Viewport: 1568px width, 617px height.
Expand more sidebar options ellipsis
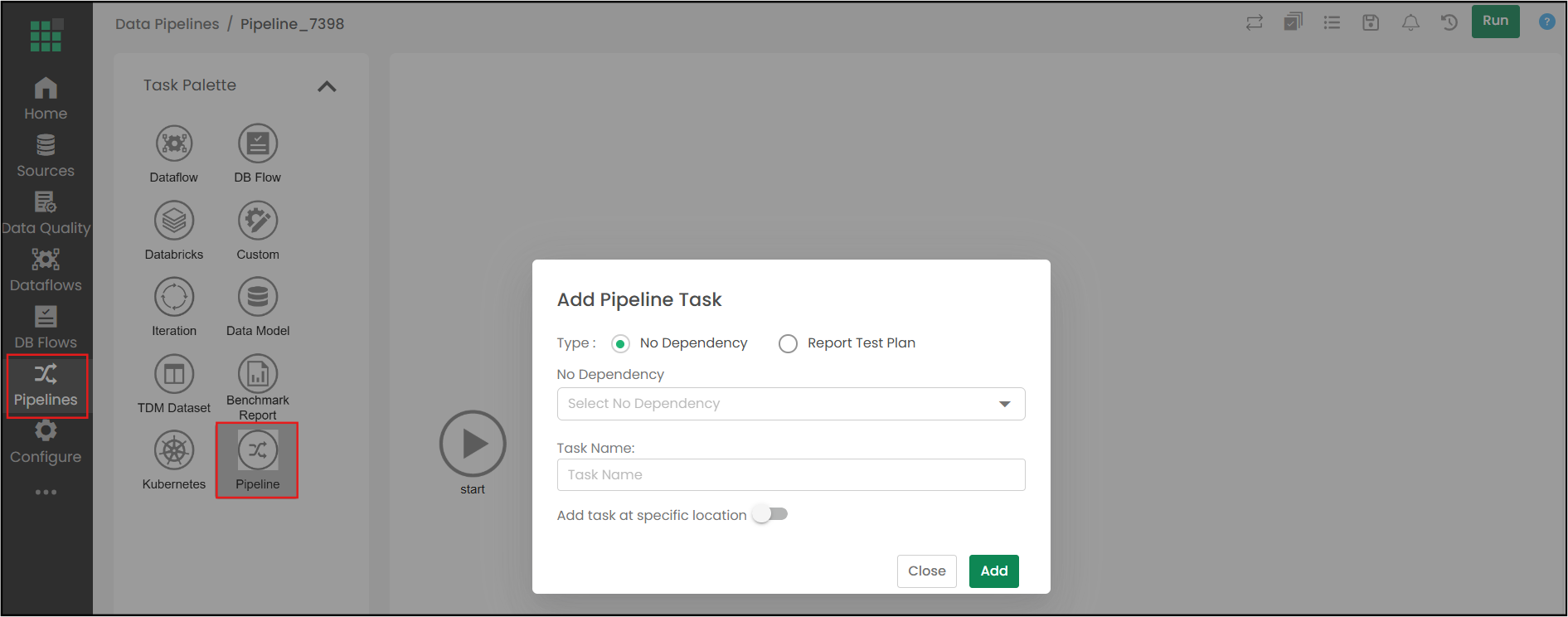pos(46,492)
